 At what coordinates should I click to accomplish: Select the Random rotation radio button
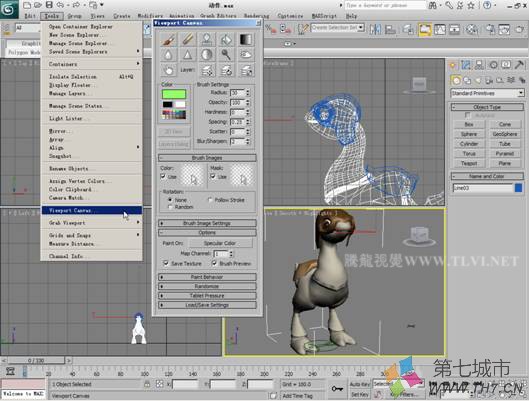(170, 207)
